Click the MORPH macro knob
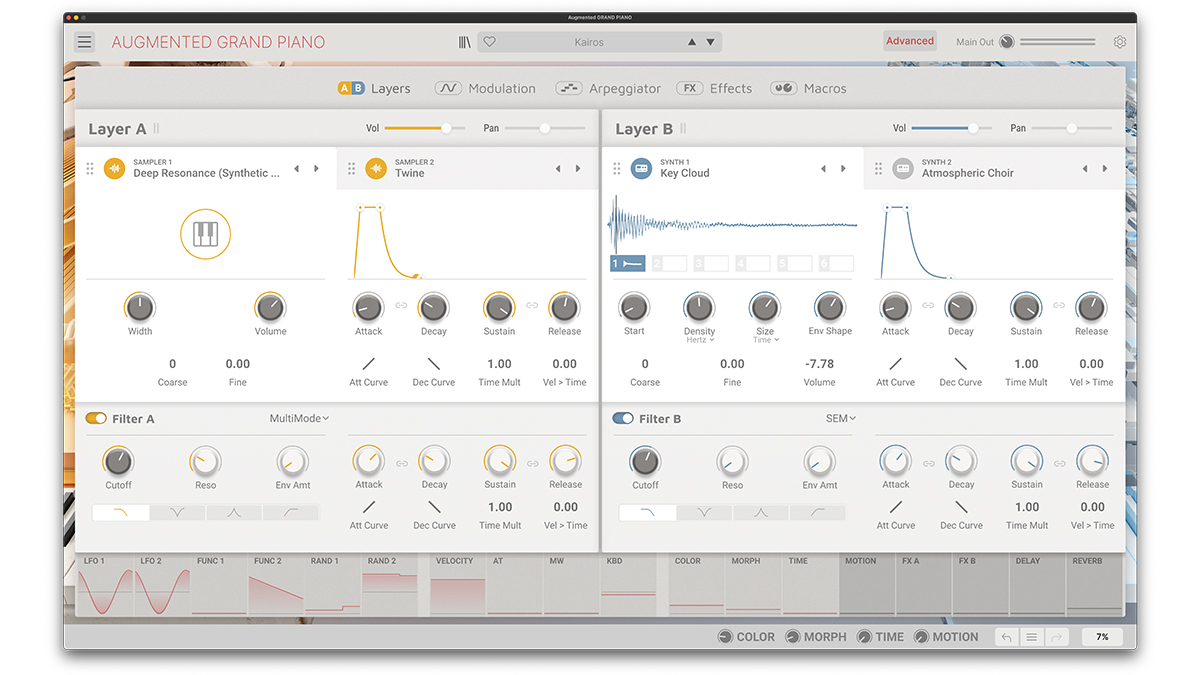Image resolution: width=1200 pixels, height=675 pixels. tap(793, 637)
